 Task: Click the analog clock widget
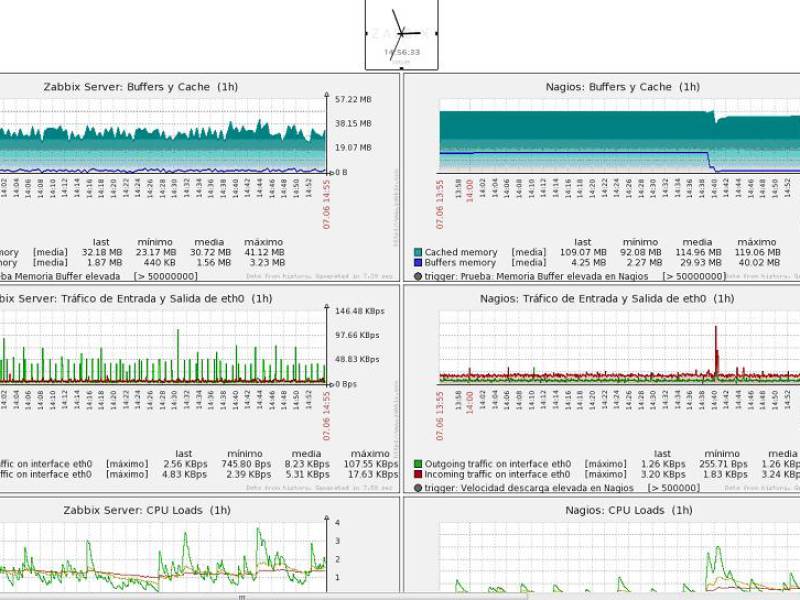[401, 34]
